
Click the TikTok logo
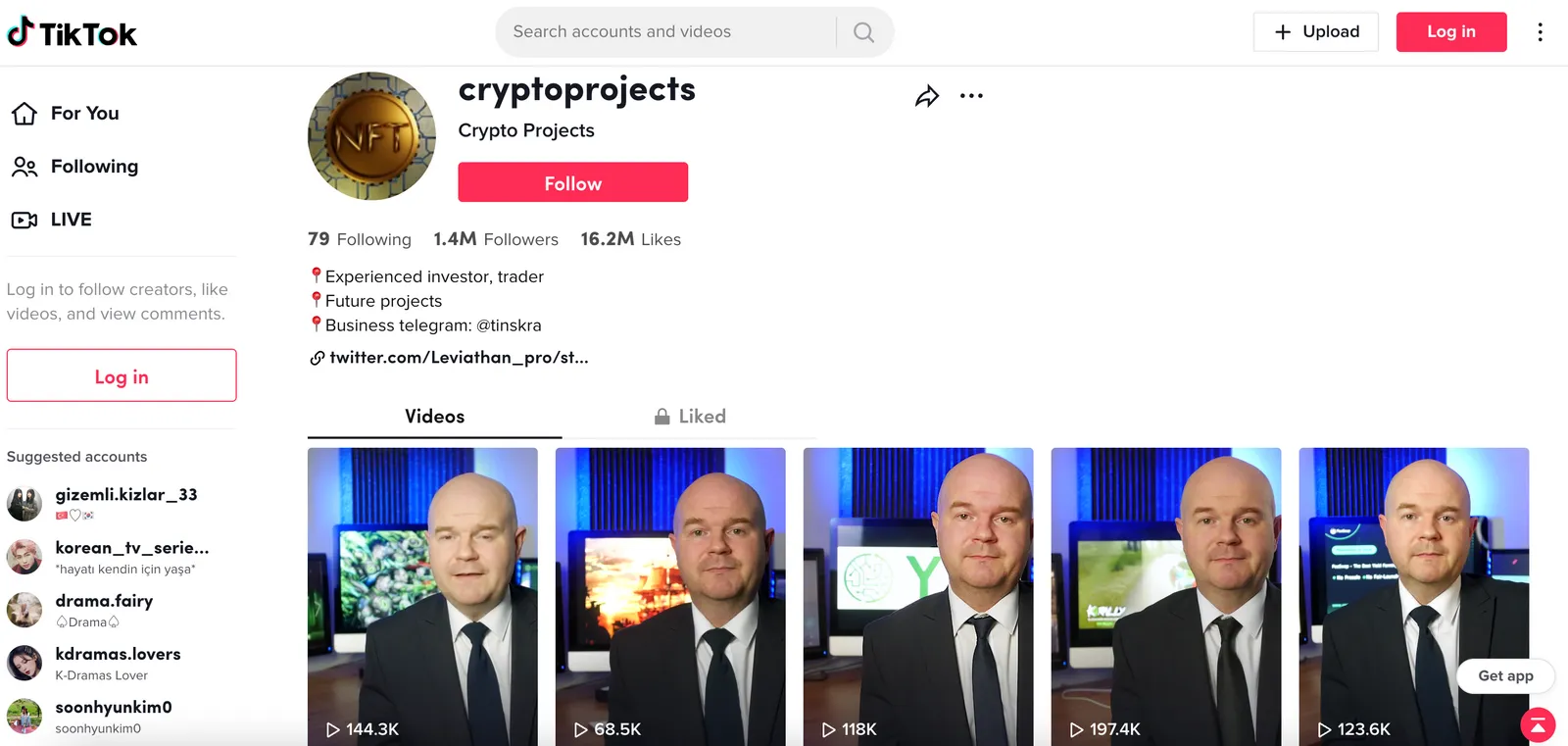[x=72, y=33]
